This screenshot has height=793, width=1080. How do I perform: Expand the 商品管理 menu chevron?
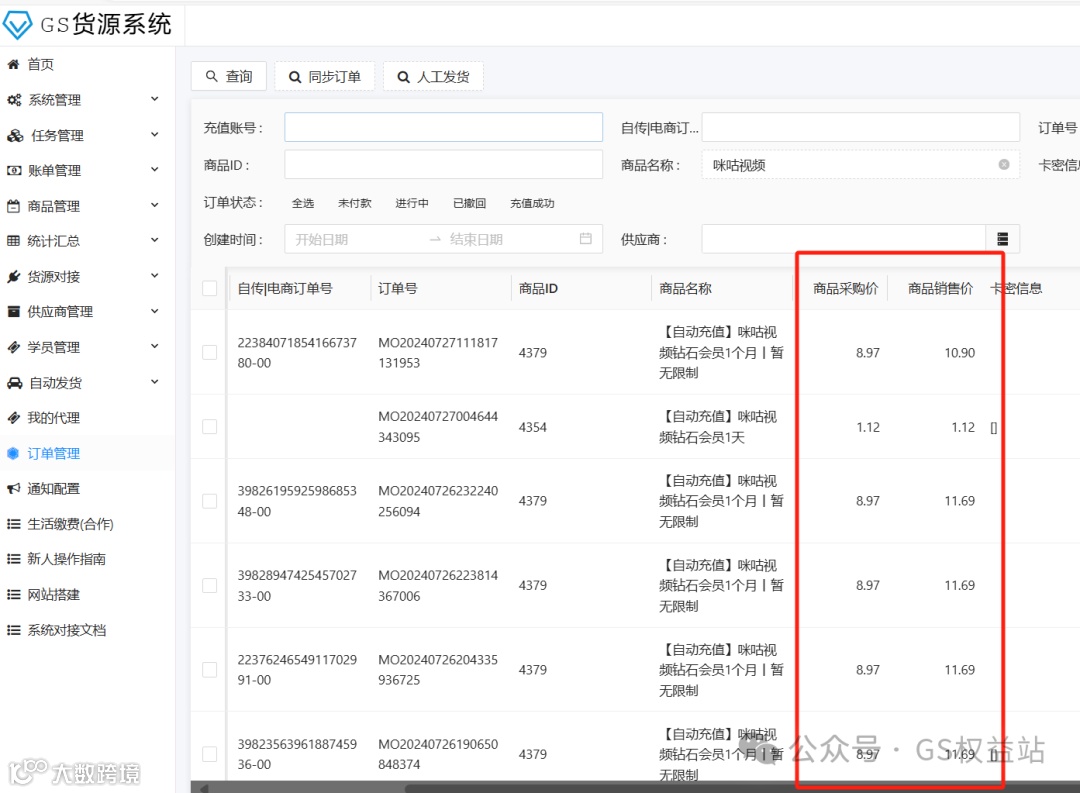pyautogui.click(x=155, y=205)
